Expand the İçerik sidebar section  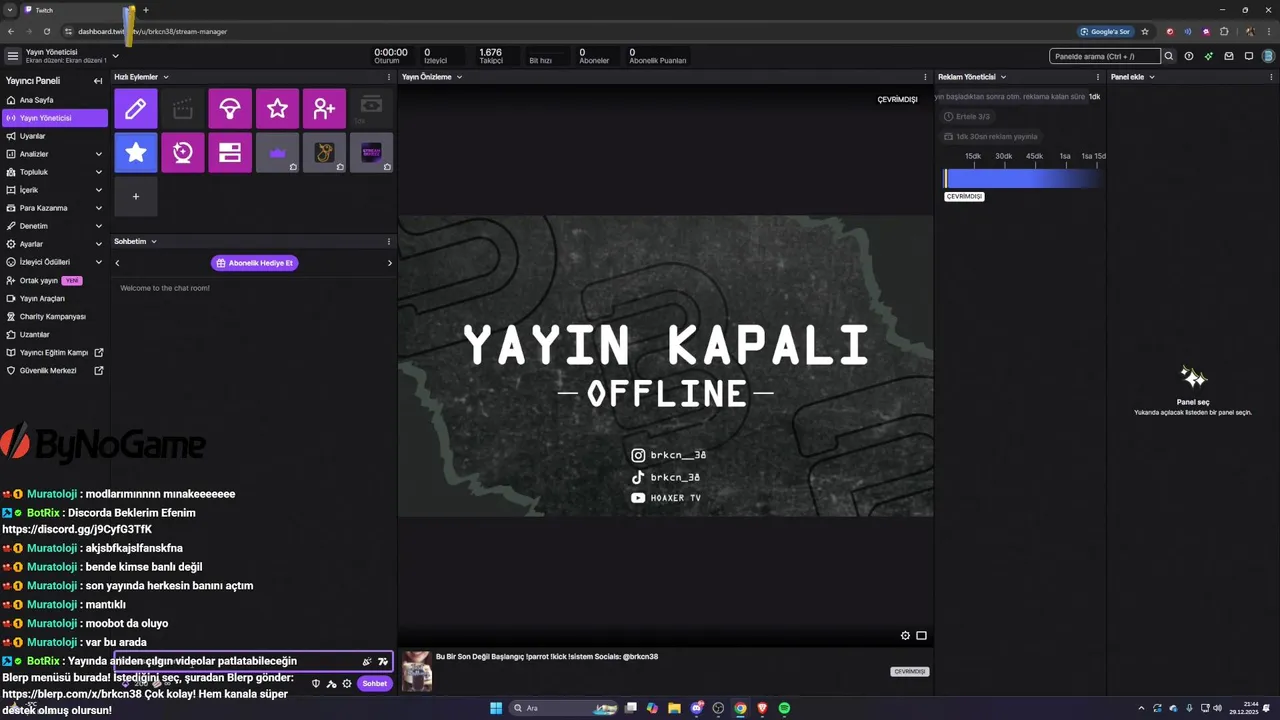[98, 190]
